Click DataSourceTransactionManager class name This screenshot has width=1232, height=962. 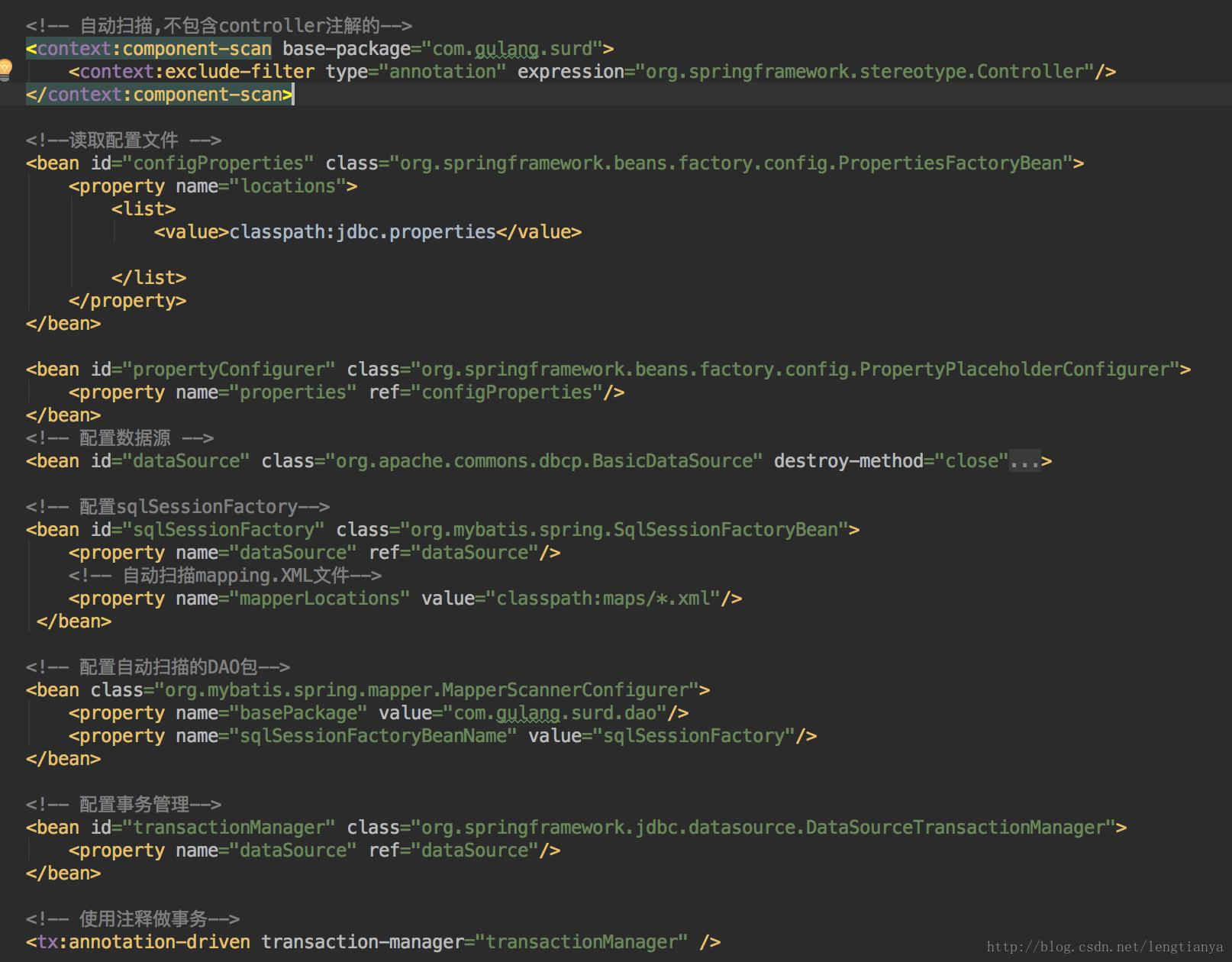point(956,828)
